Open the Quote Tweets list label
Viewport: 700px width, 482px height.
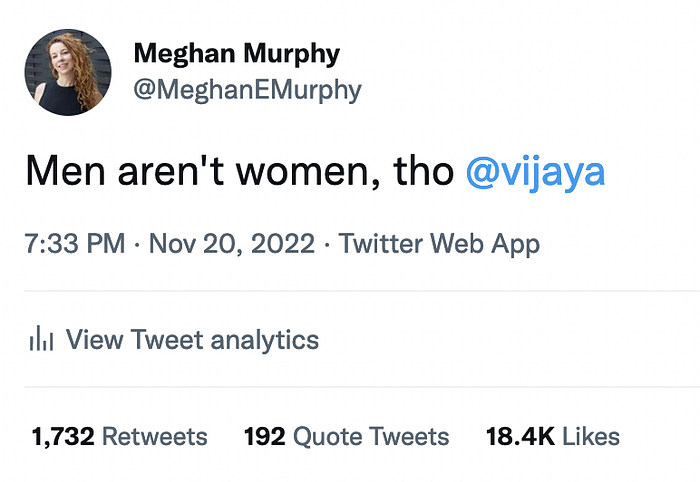371,436
